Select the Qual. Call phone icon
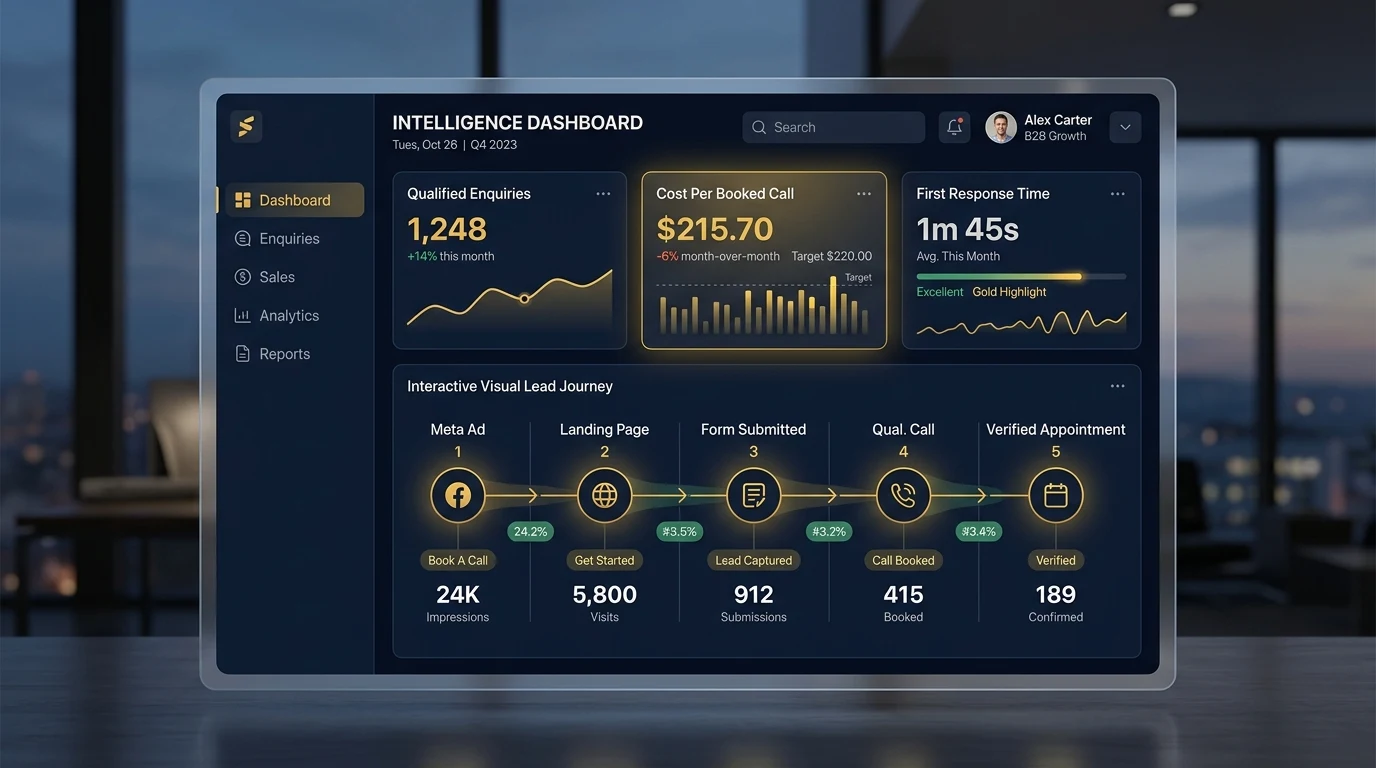The width and height of the screenshot is (1376, 768). click(903, 495)
